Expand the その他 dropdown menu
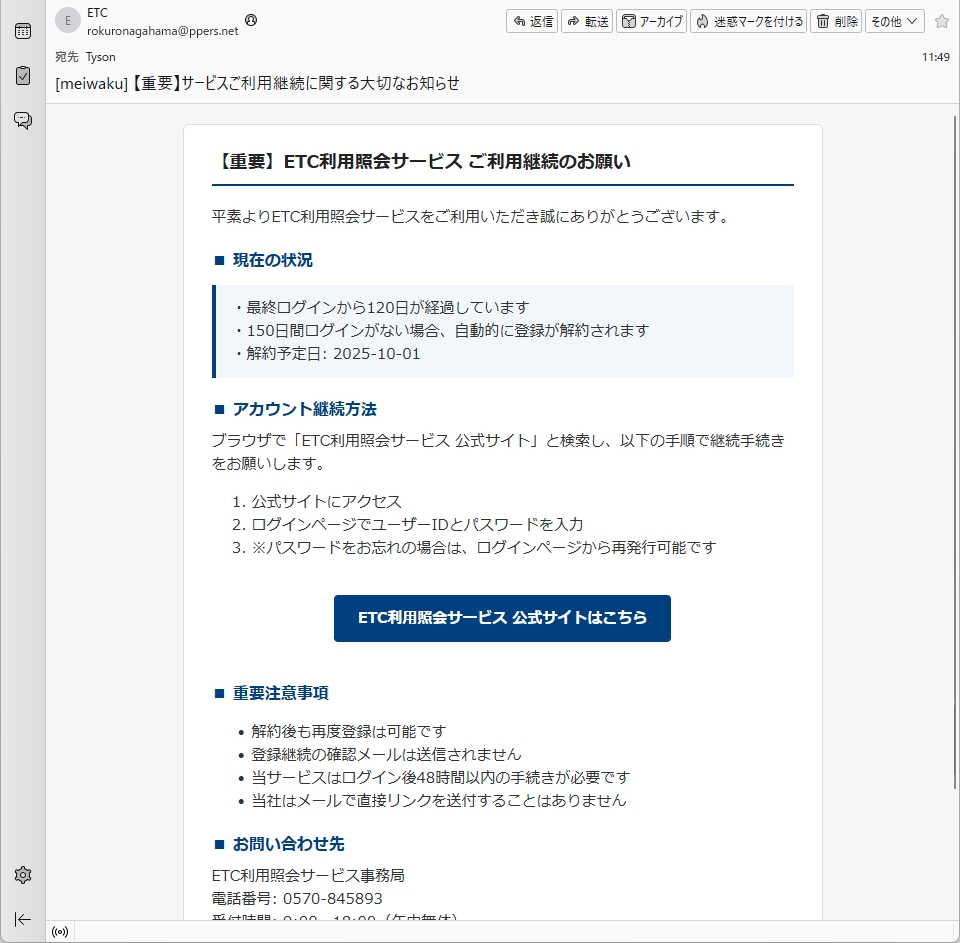The width and height of the screenshot is (960, 943). (894, 21)
